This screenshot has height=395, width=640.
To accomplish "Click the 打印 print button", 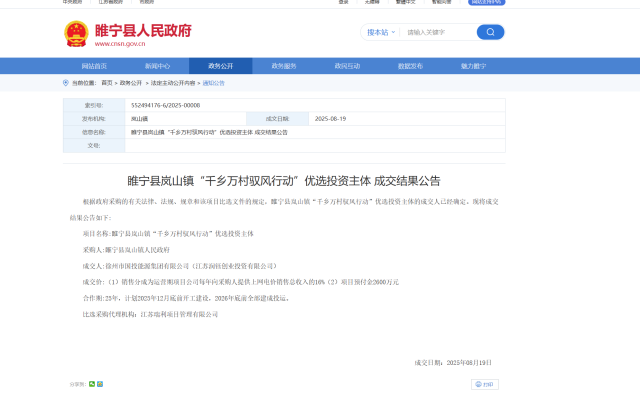I will click(x=484, y=384).
